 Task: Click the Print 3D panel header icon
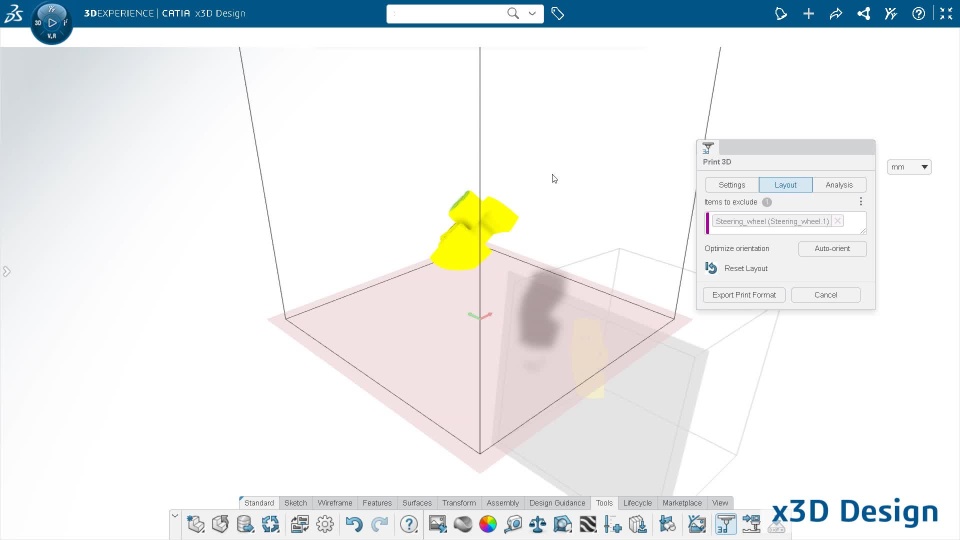click(x=708, y=148)
